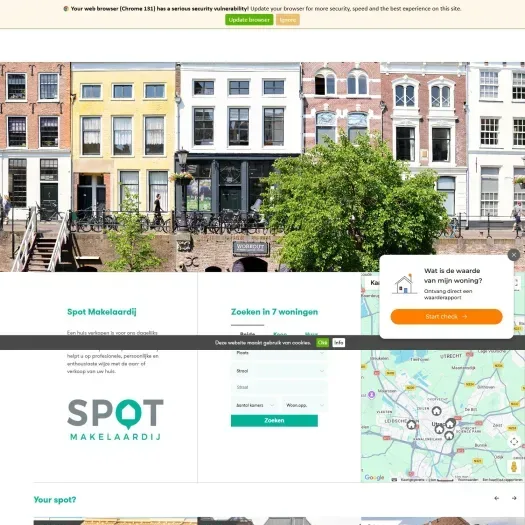Close the home value popup
Viewport: 525px width, 525px height.
pyautogui.click(x=514, y=255)
